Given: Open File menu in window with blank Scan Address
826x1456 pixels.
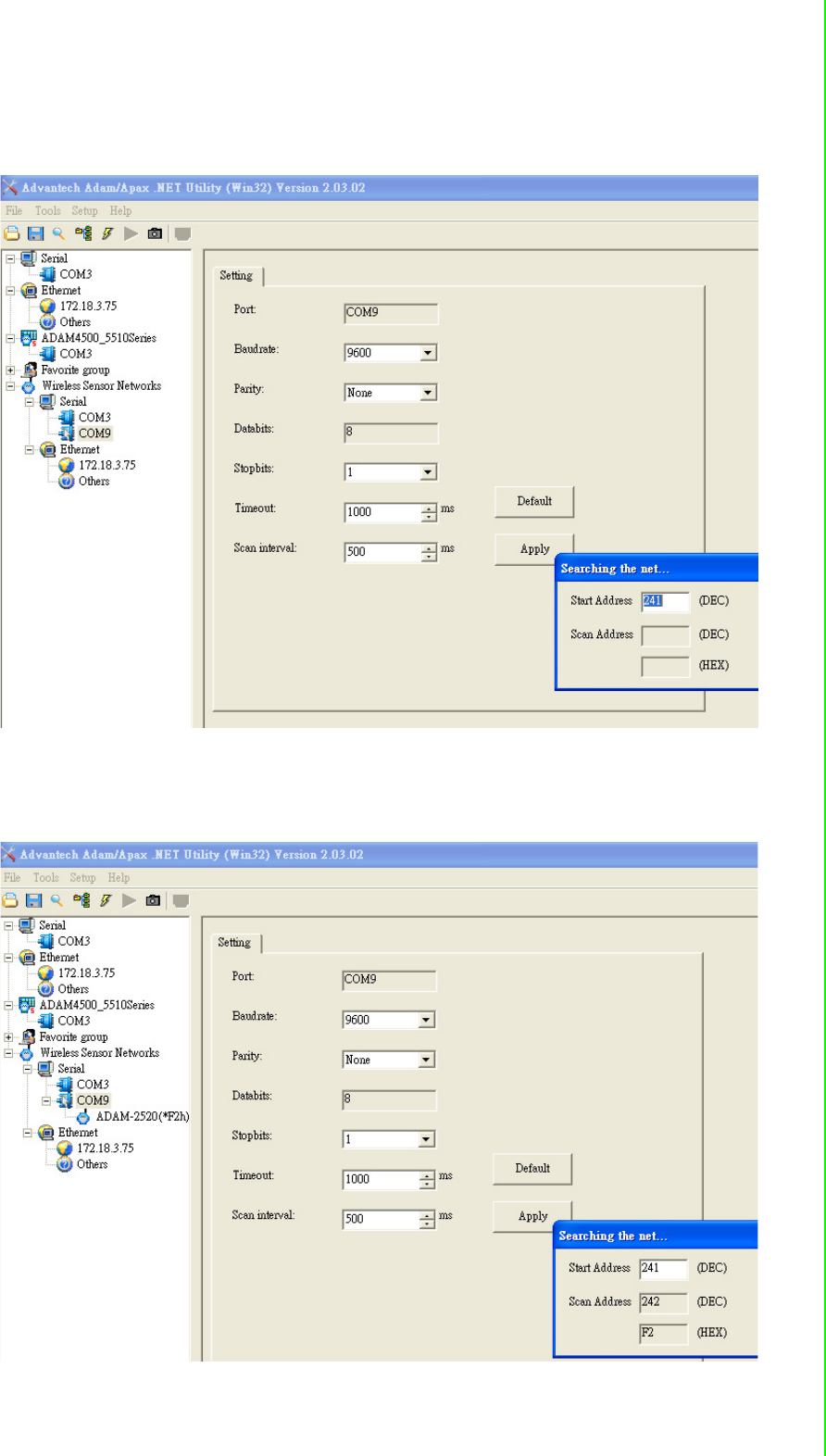Looking at the screenshot, I should coord(14,210).
